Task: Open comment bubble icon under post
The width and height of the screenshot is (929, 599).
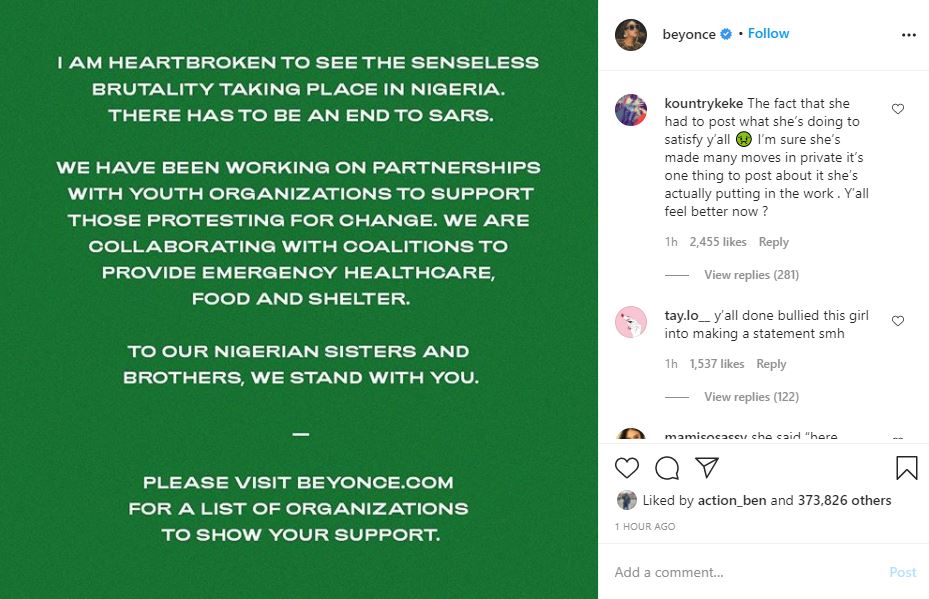Action: (667, 468)
